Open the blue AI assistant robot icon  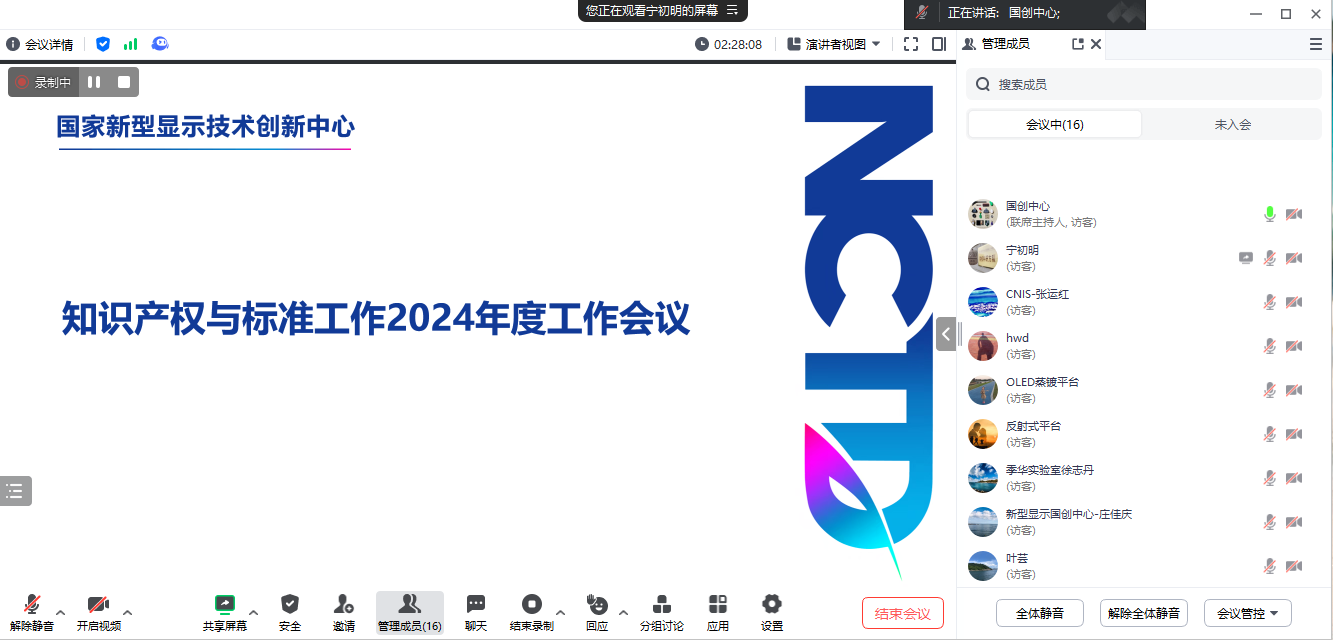coord(160,44)
